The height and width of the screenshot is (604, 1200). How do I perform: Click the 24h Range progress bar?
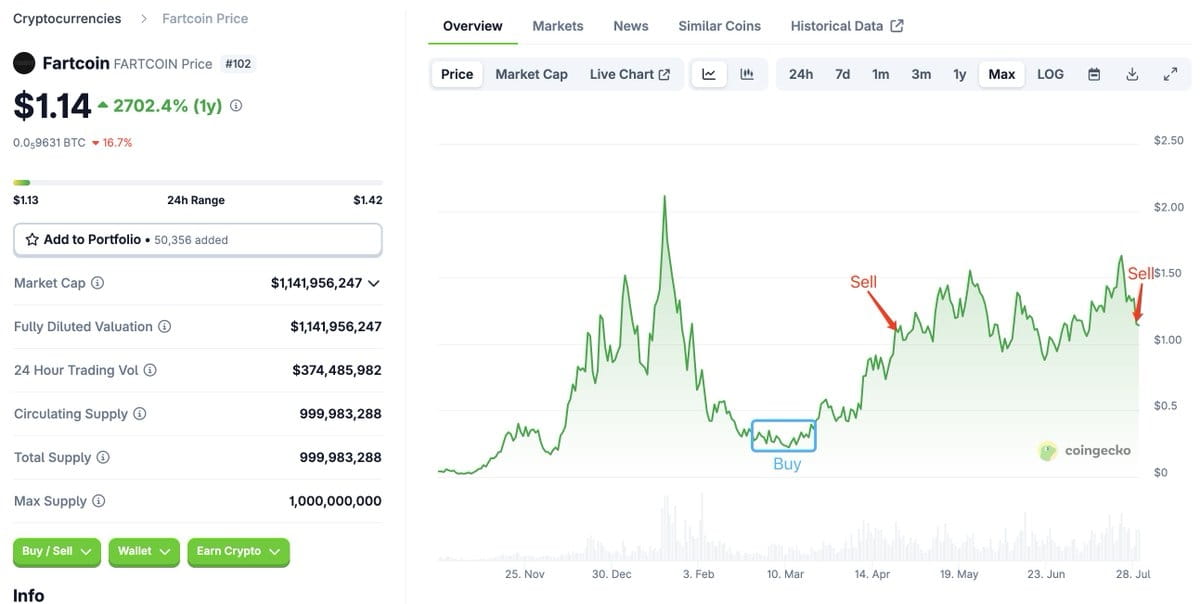pyautogui.click(x=198, y=182)
